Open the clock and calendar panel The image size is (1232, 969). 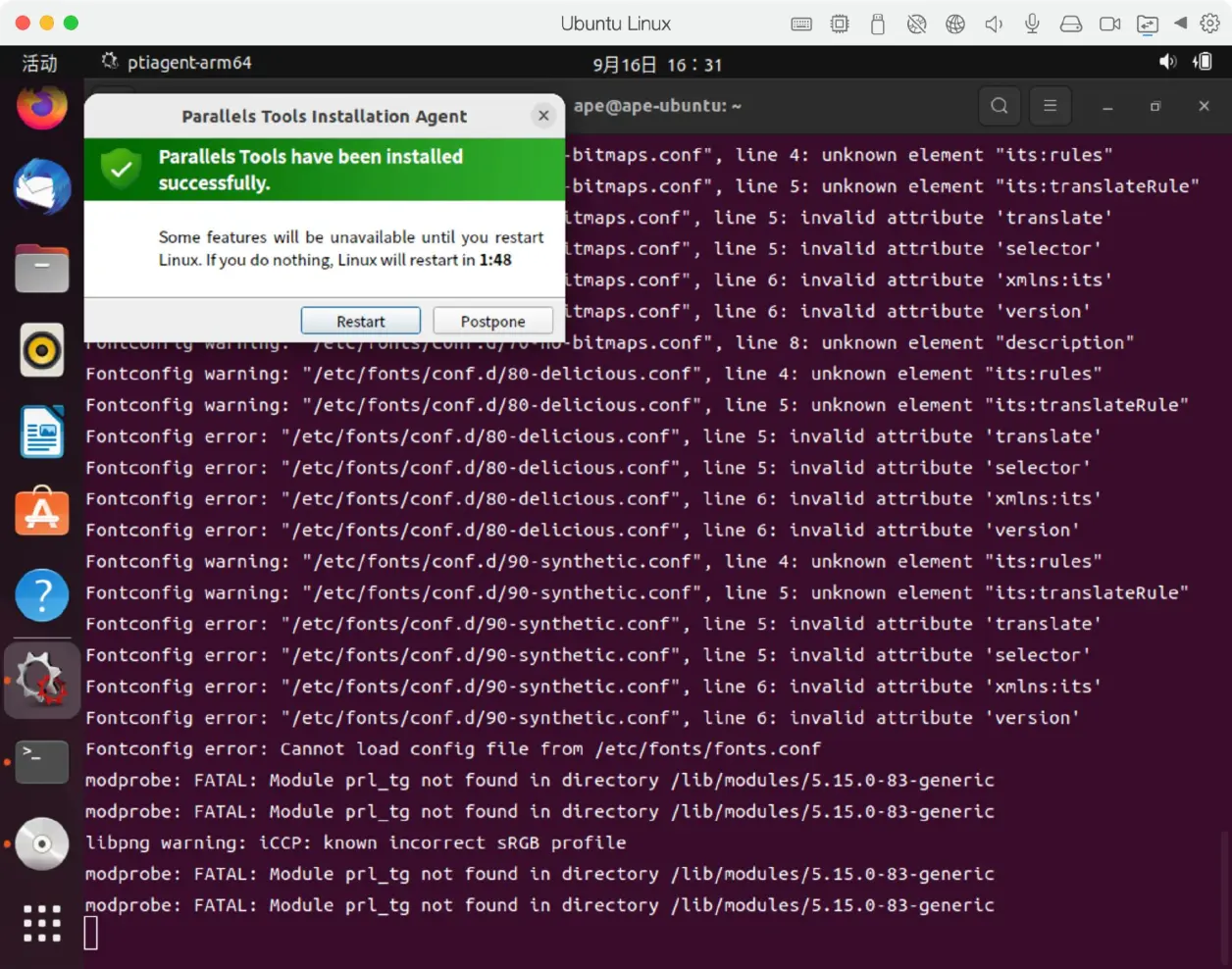point(657,65)
